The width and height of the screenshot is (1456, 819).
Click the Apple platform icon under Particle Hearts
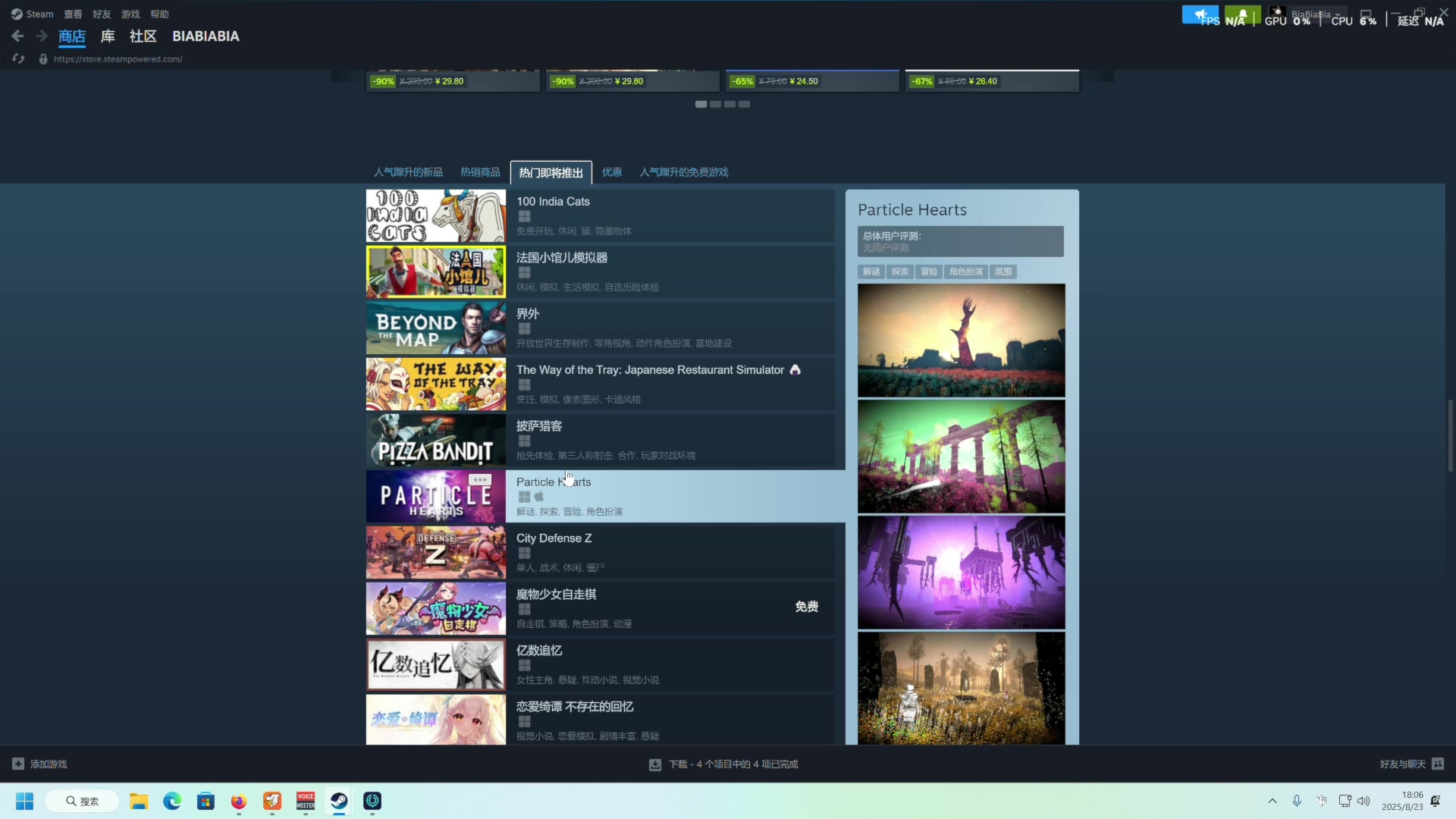pos(539,497)
